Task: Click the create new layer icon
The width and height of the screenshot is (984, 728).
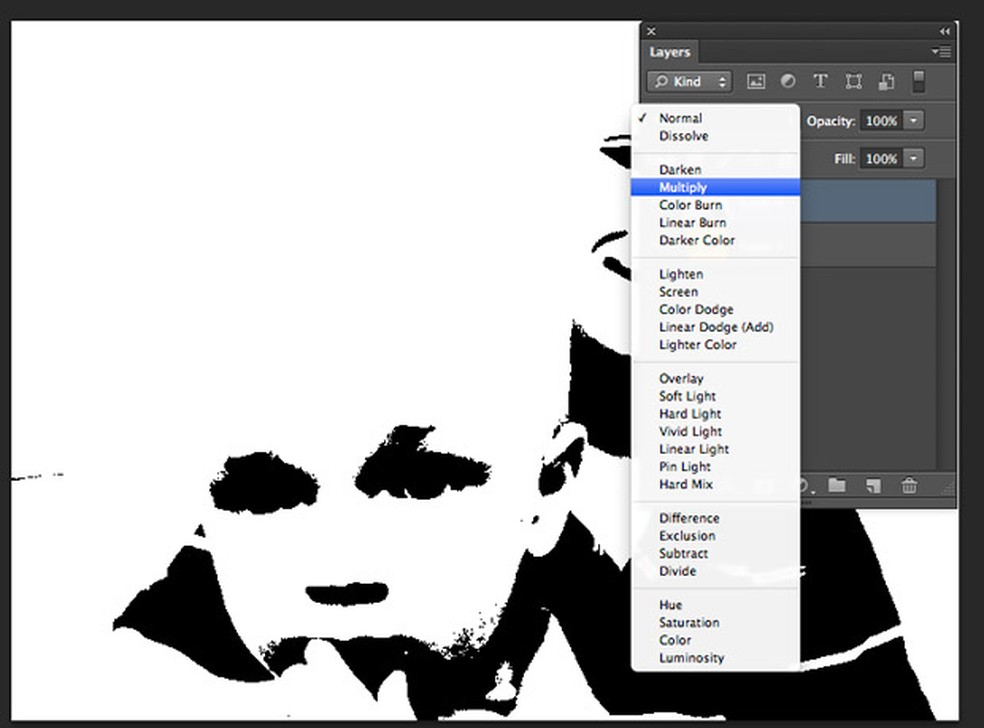Action: (x=873, y=486)
